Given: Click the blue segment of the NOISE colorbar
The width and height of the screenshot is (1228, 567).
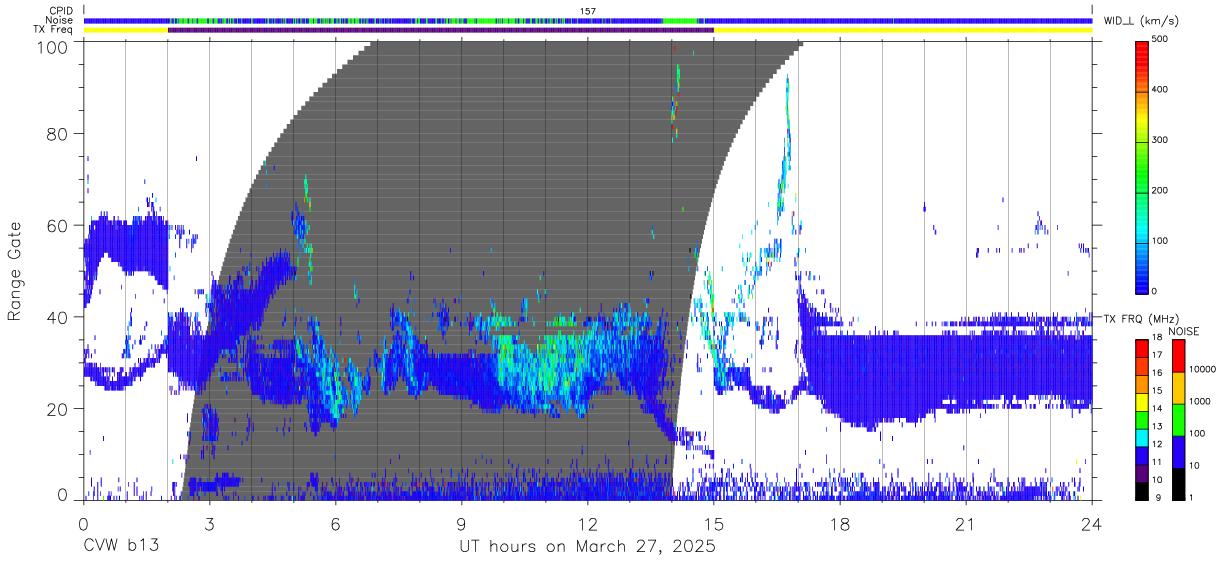Looking at the screenshot, I should pos(1178,451).
